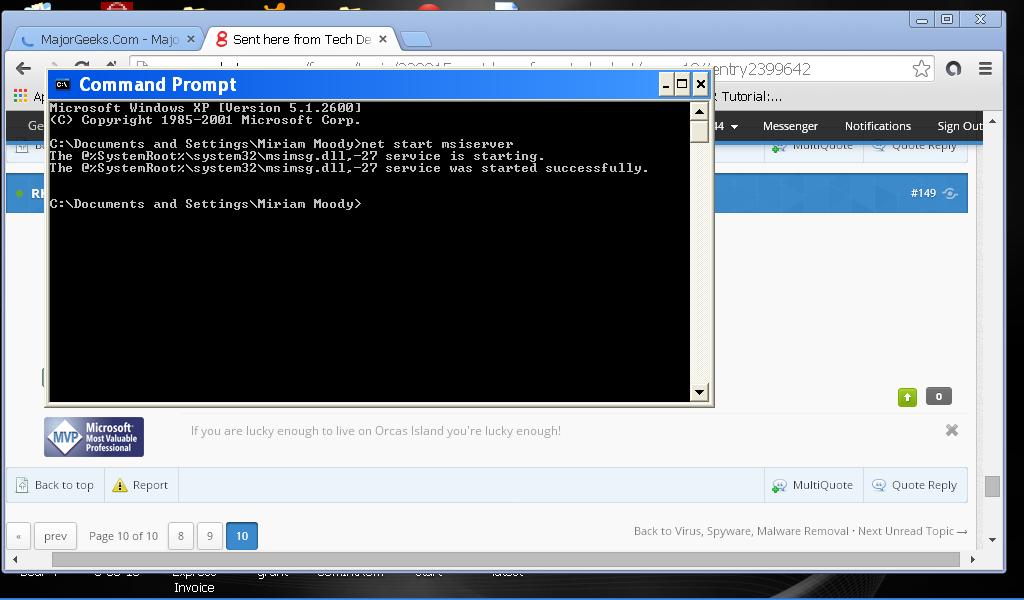Go to Next Unread Topic
This screenshot has width=1024, height=600.
point(912,531)
